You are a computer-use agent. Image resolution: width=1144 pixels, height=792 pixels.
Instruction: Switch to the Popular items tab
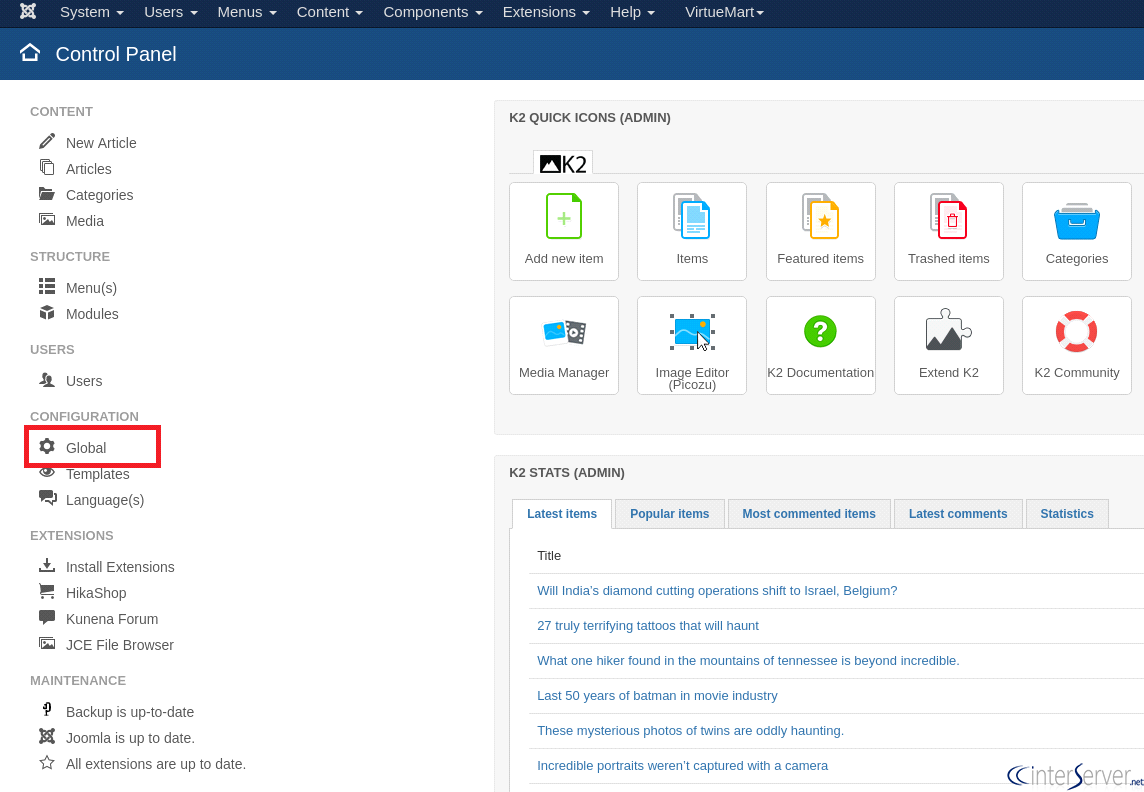(x=670, y=513)
